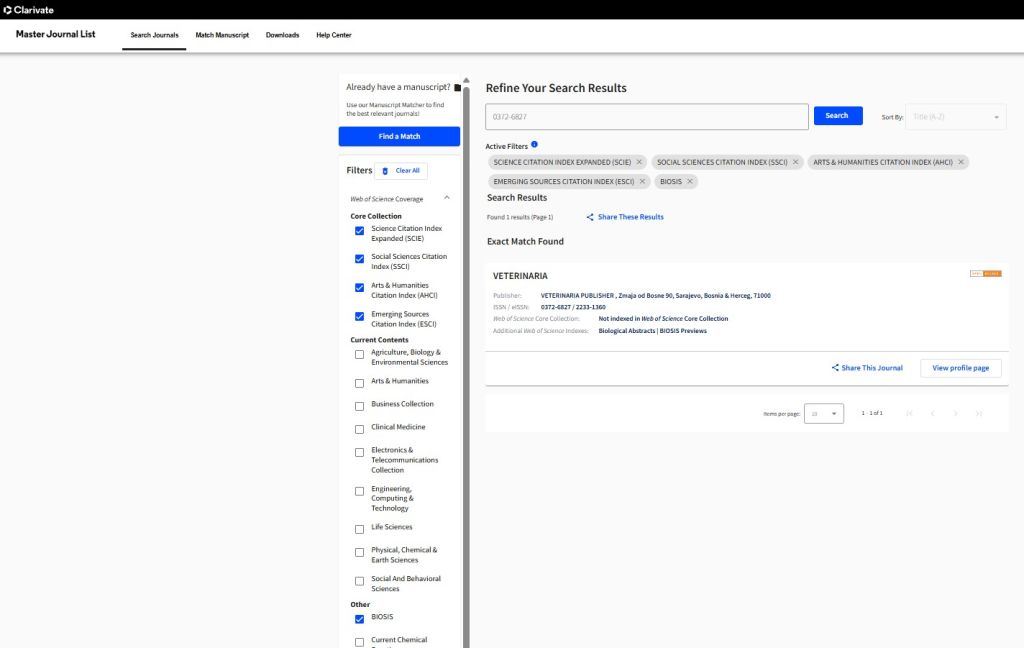Viewport: 1024px width, 648px height.
Task: Remove the AHCI filter chip
Action: pos(961,162)
